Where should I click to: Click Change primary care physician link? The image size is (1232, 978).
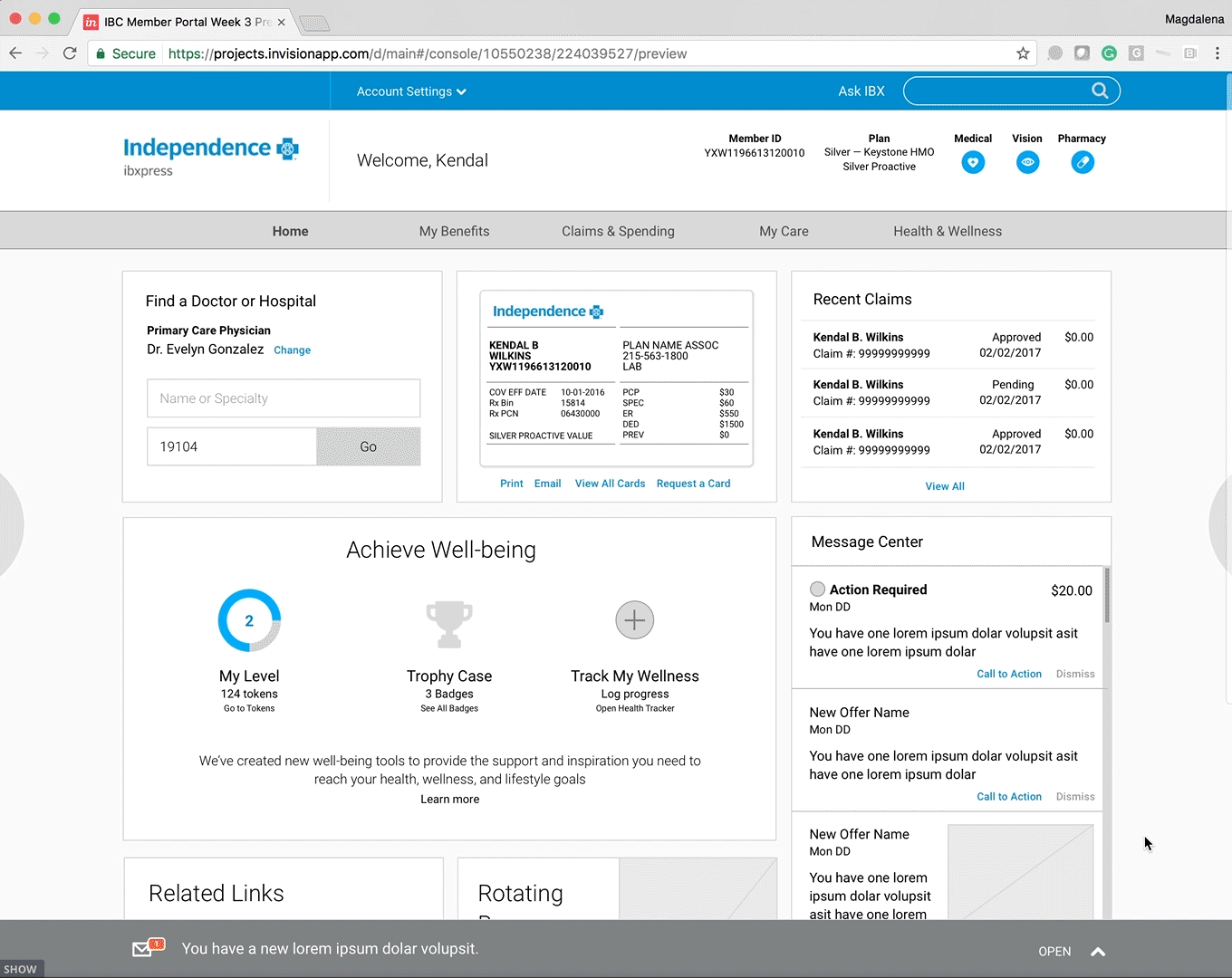click(x=292, y=350)
